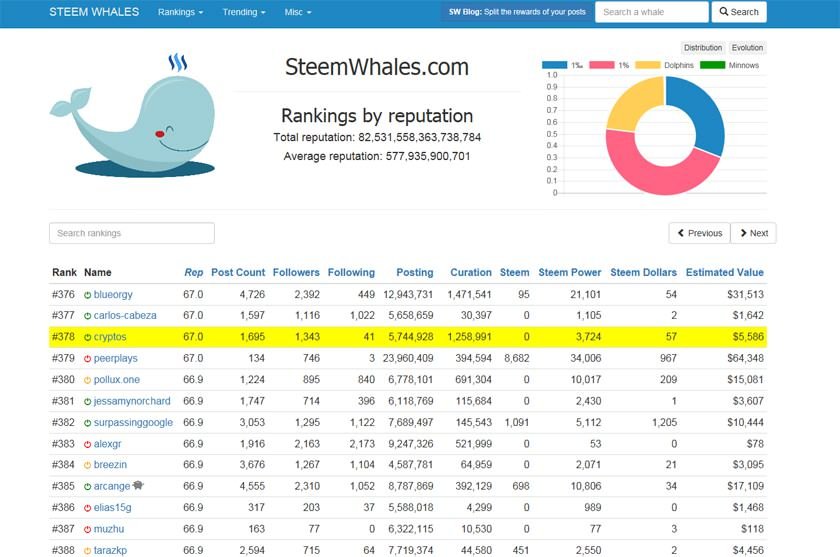
Task: Go to the Previous rankings page
Action: click(700, 233)
